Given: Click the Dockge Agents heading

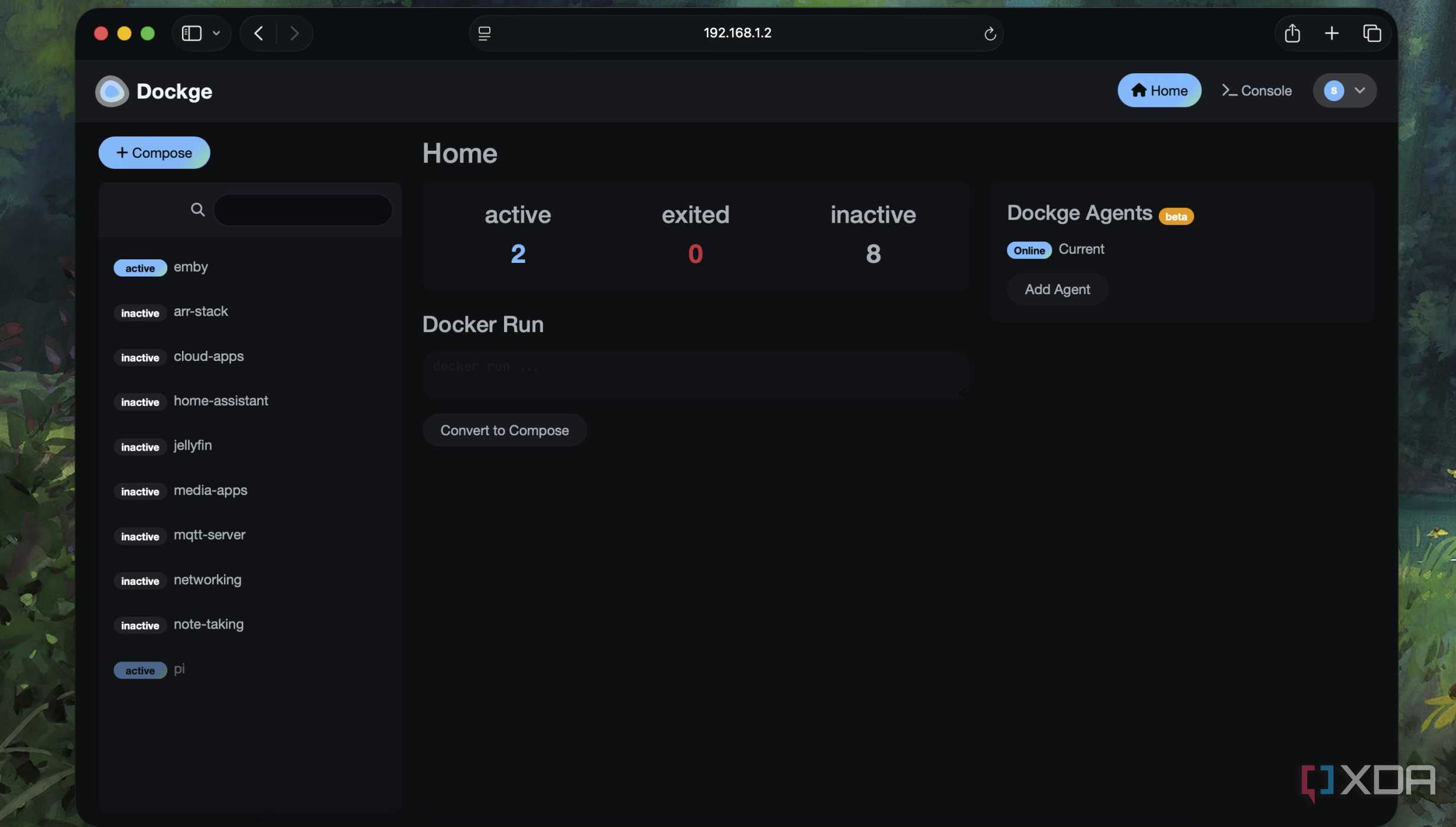Looking at the screenshot, I should (1080, 213).
